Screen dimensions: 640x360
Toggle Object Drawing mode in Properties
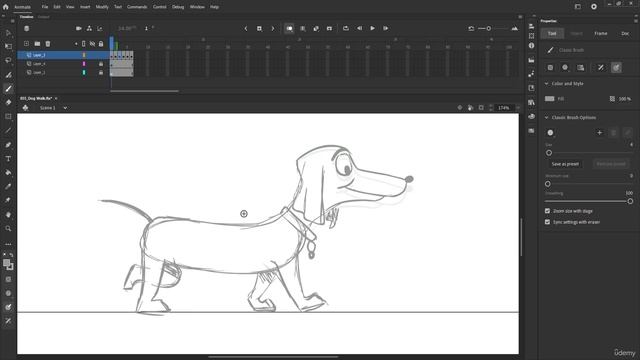coord(551,67)
